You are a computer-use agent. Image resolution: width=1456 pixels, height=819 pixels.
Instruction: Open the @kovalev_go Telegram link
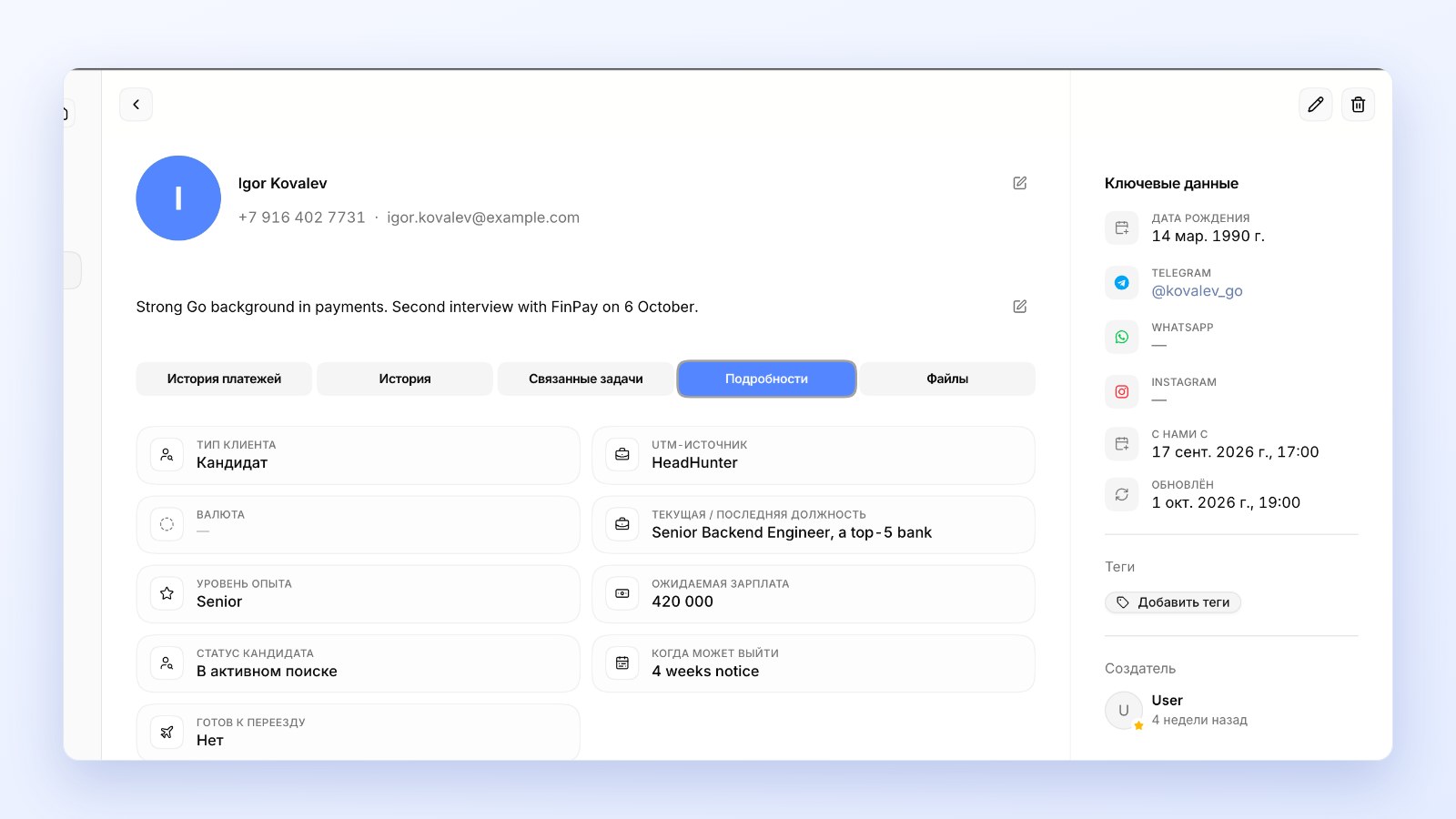tap(1197, 291)
